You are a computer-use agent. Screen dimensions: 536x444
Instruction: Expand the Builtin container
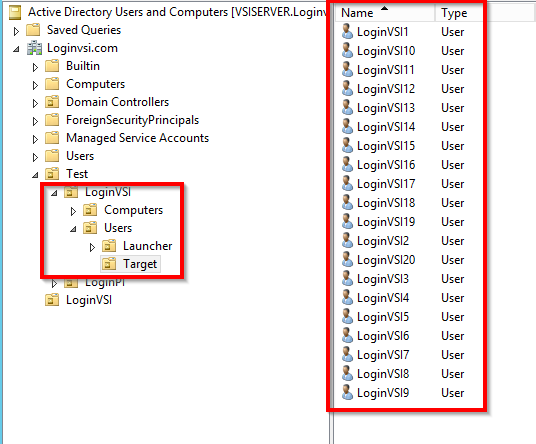[35, 67]
